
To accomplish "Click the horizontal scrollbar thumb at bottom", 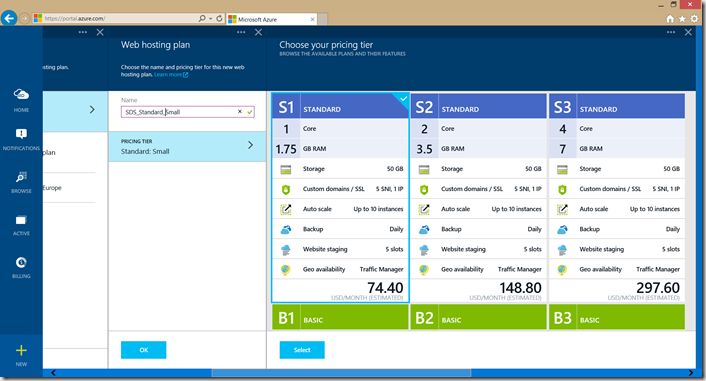I will (342, 373).
